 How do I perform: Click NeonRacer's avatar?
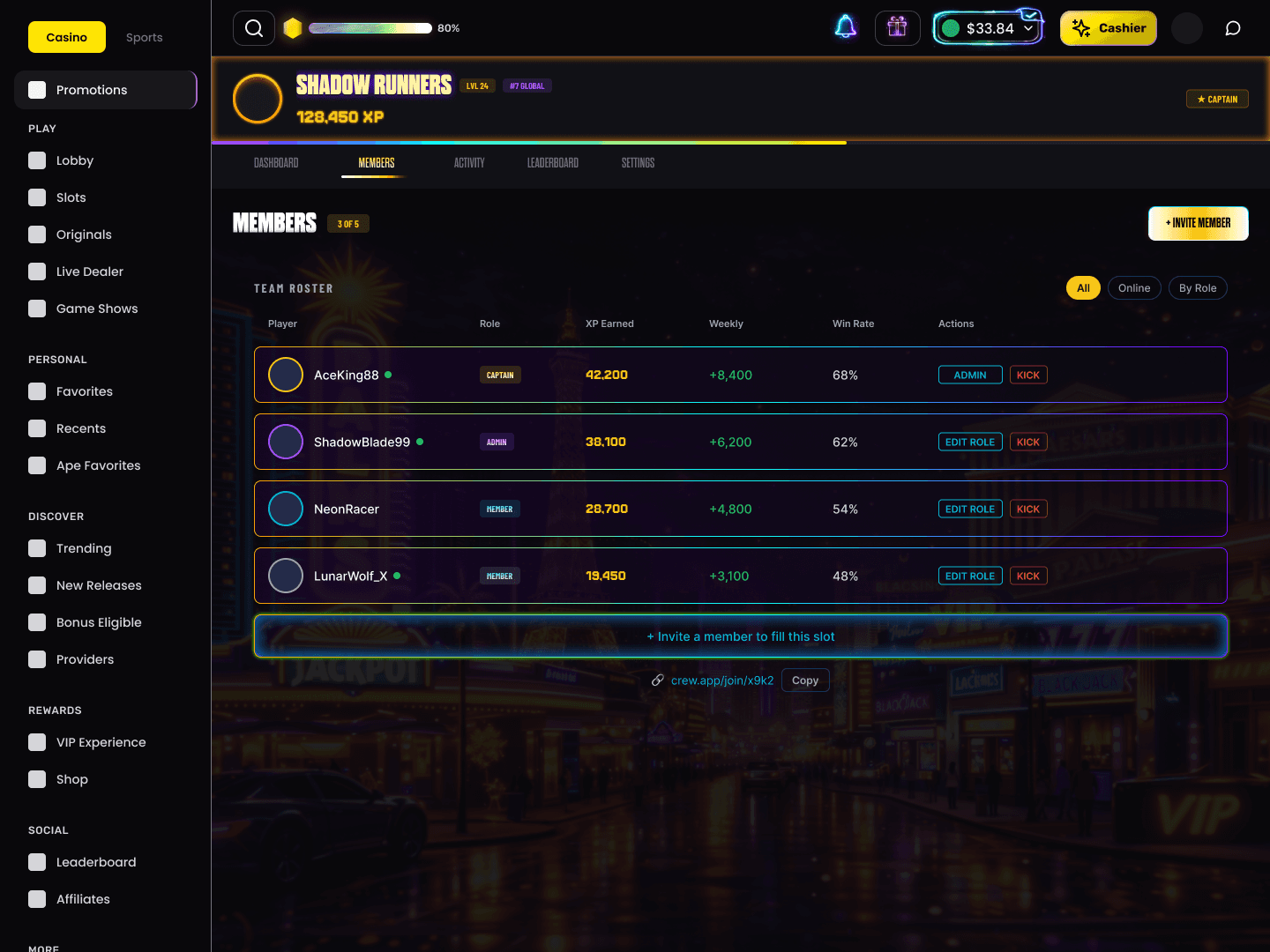click(x=286, y=509)
